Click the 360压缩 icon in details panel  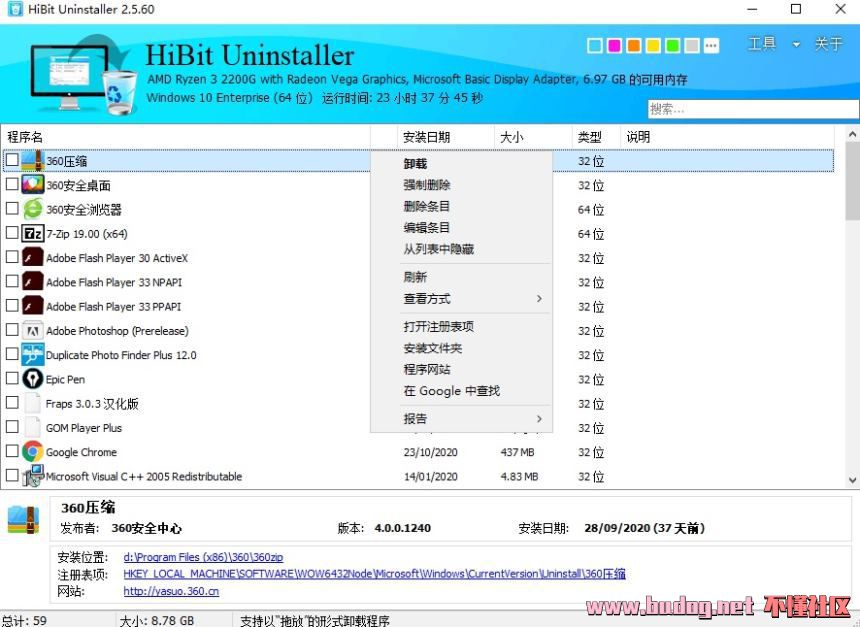[x=23, y=520]
